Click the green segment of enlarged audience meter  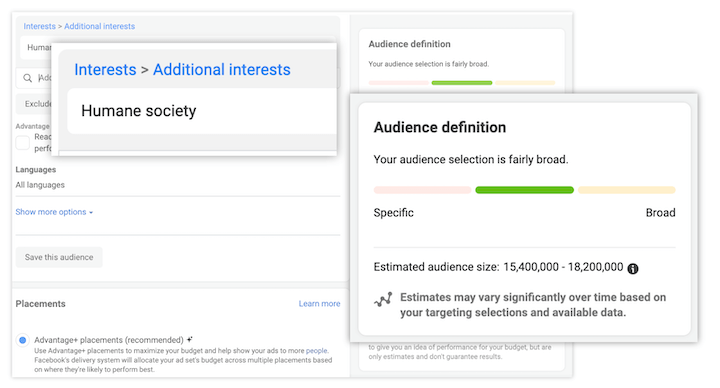pyautogui.click(x=524, y=190)
